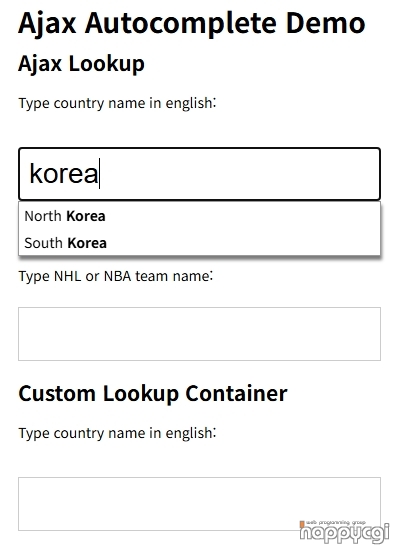Click the word Demo in page title

pyautogui.click(x=326, y=23)
